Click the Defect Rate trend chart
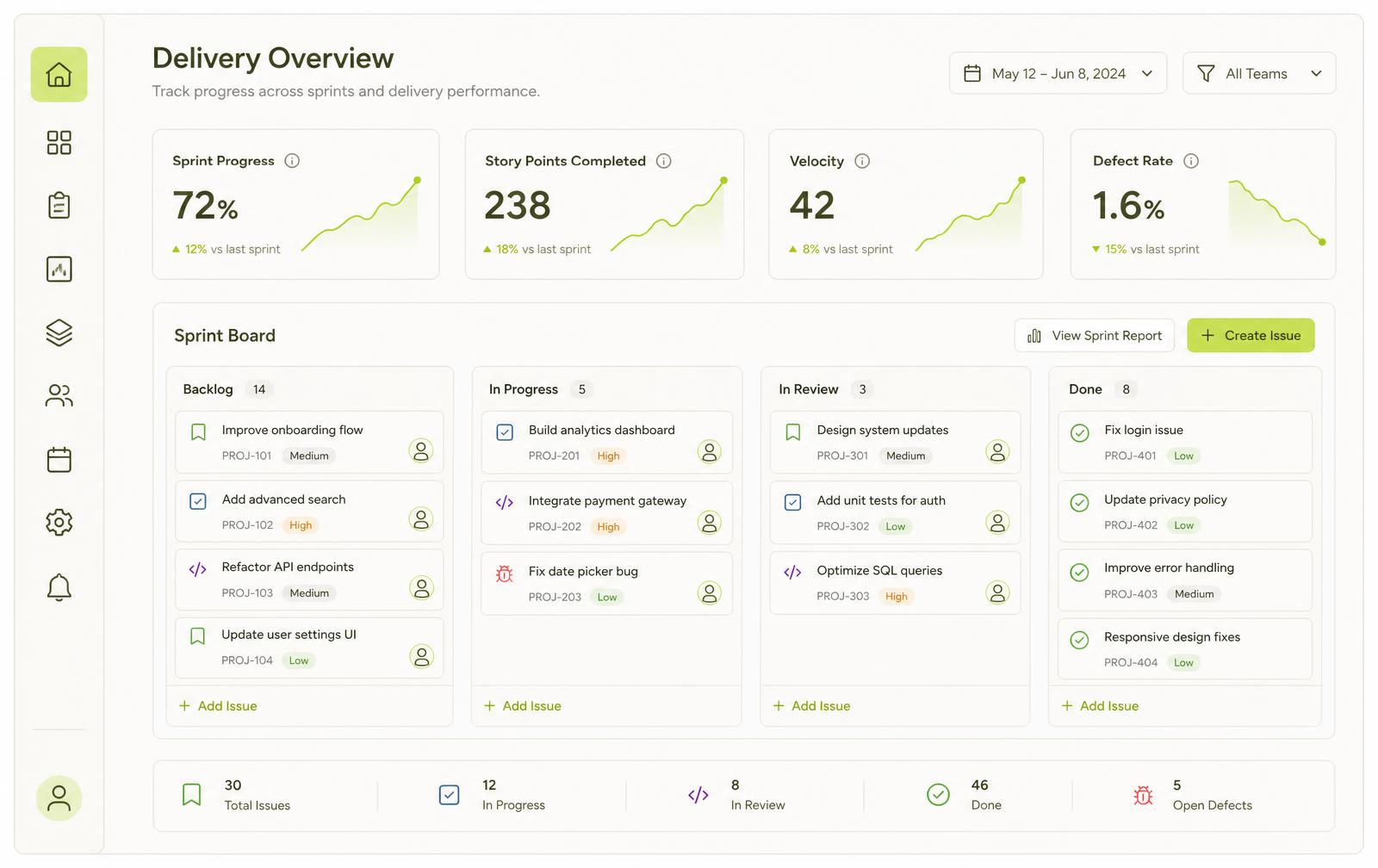1378x868 pixels. coord(1276,214)
